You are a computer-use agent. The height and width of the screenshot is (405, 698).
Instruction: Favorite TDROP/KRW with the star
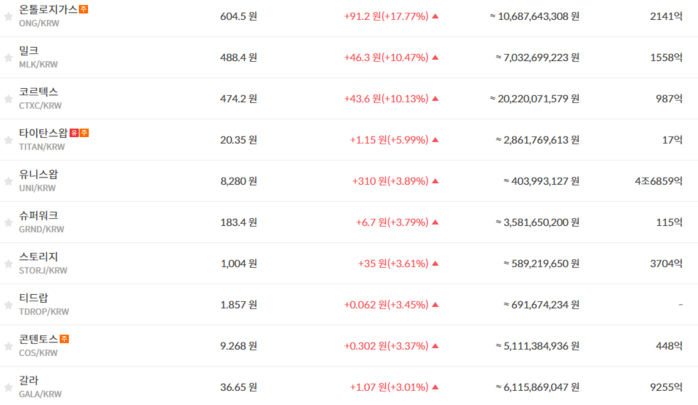click(8, 305)
